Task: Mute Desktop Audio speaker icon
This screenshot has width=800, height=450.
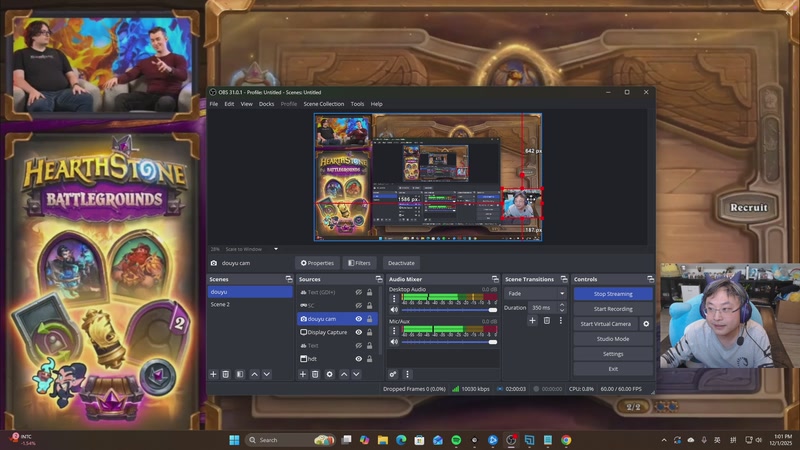Action: point(394,310)
